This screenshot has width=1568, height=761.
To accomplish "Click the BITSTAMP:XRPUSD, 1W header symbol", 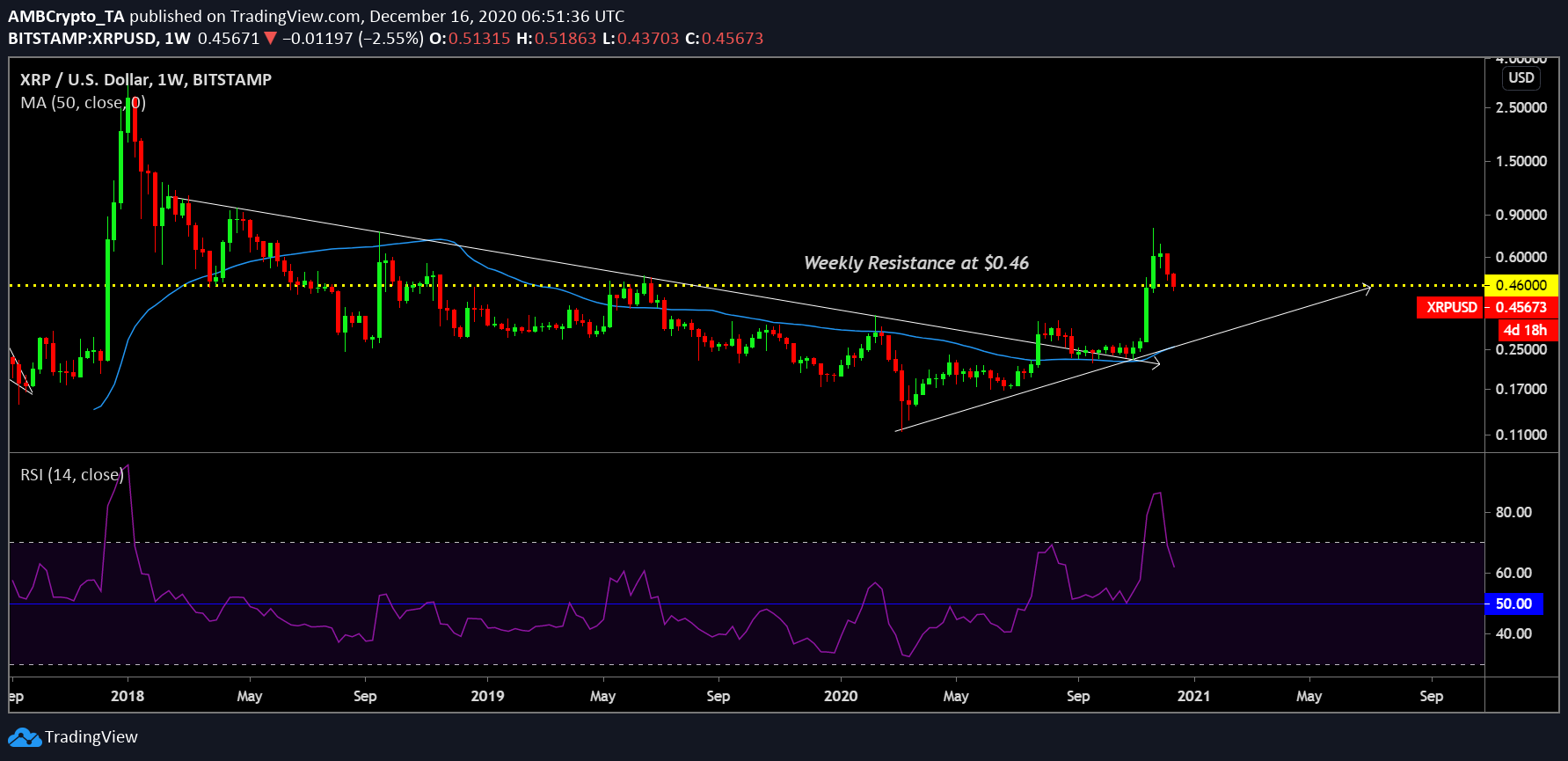I will point(99,39).
